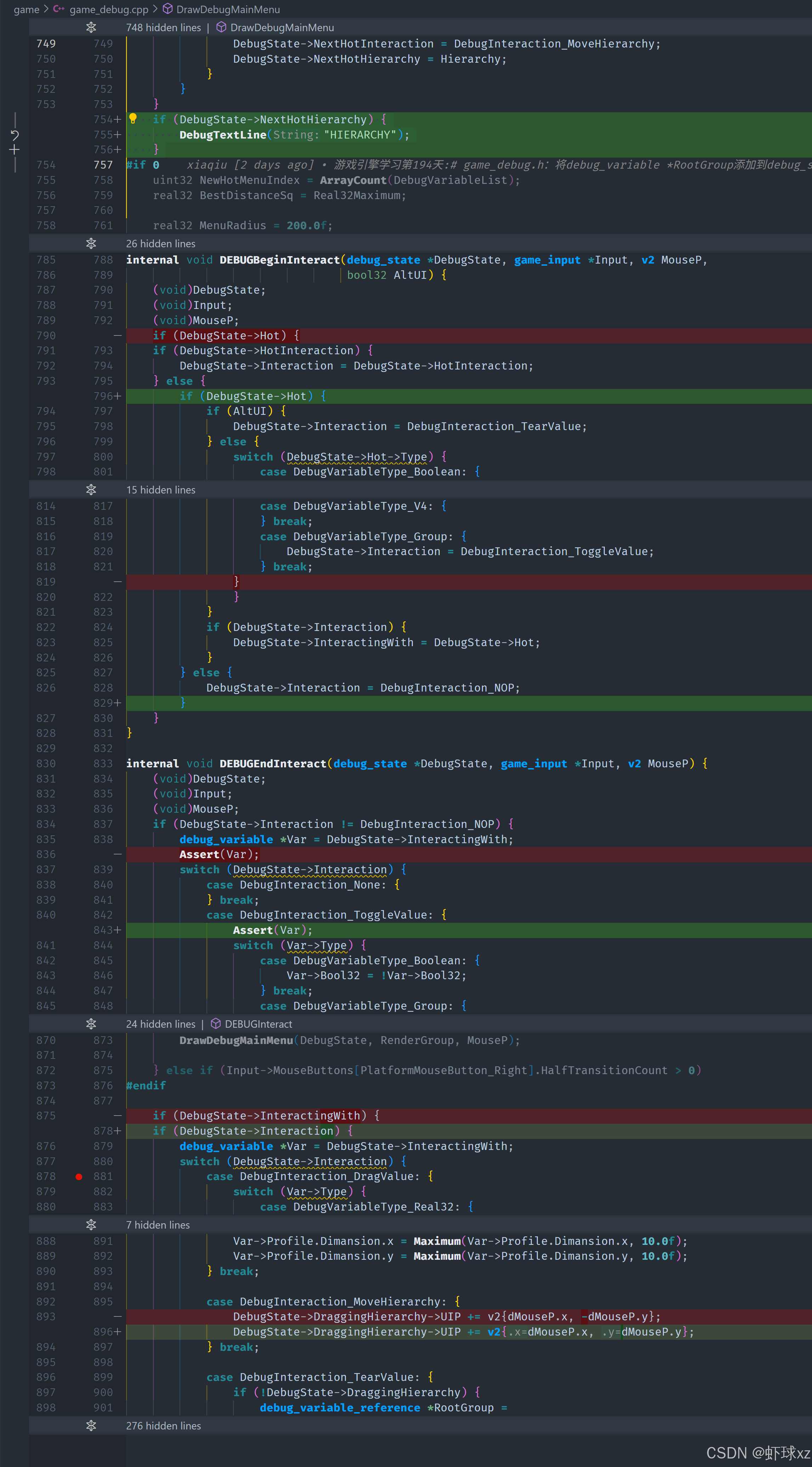Click the added 'Assert(Var);' line 843
812x1467 pixels.
[273, 930]
